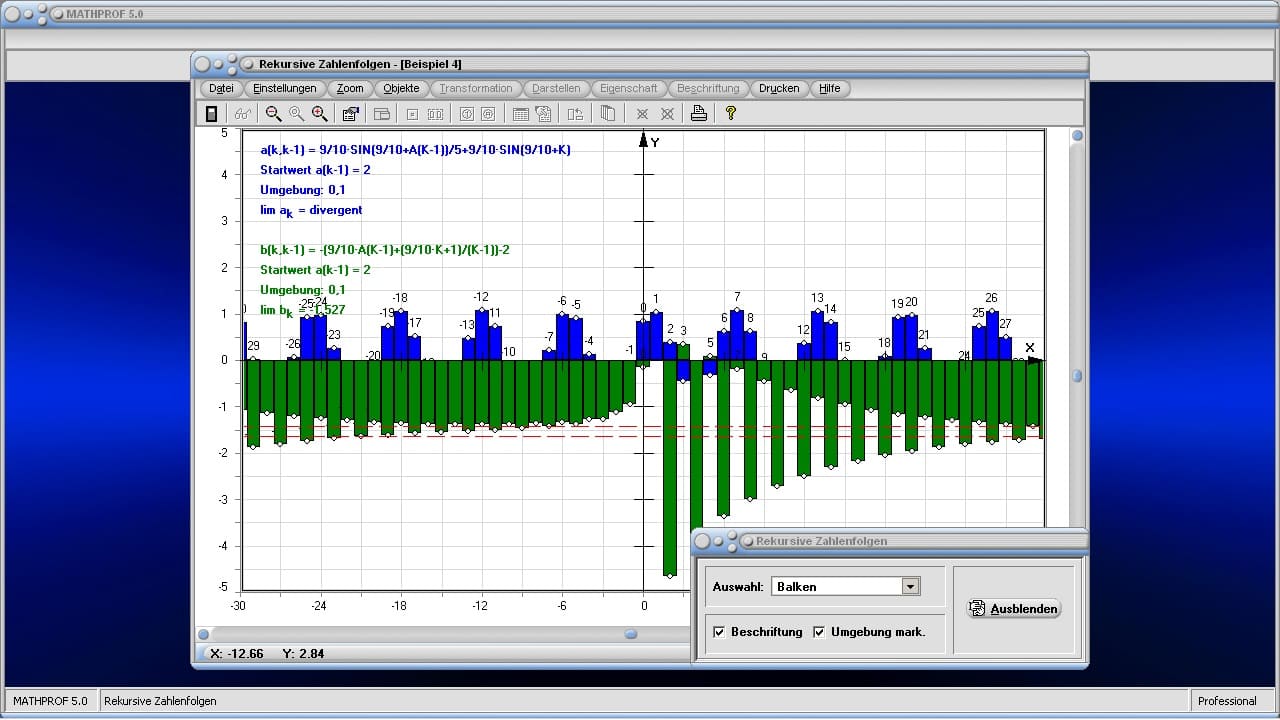This screenshot has height=720, width=1280.
Task: Click the grayed Eigenschaft menu
Action: point(629,88)
